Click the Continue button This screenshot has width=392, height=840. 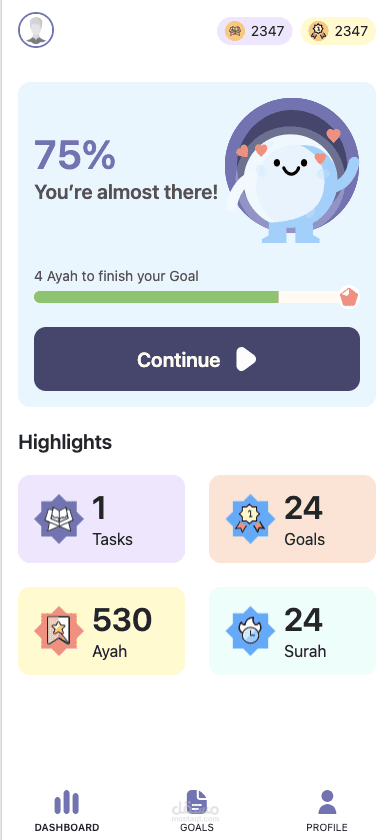click(197, 359)
